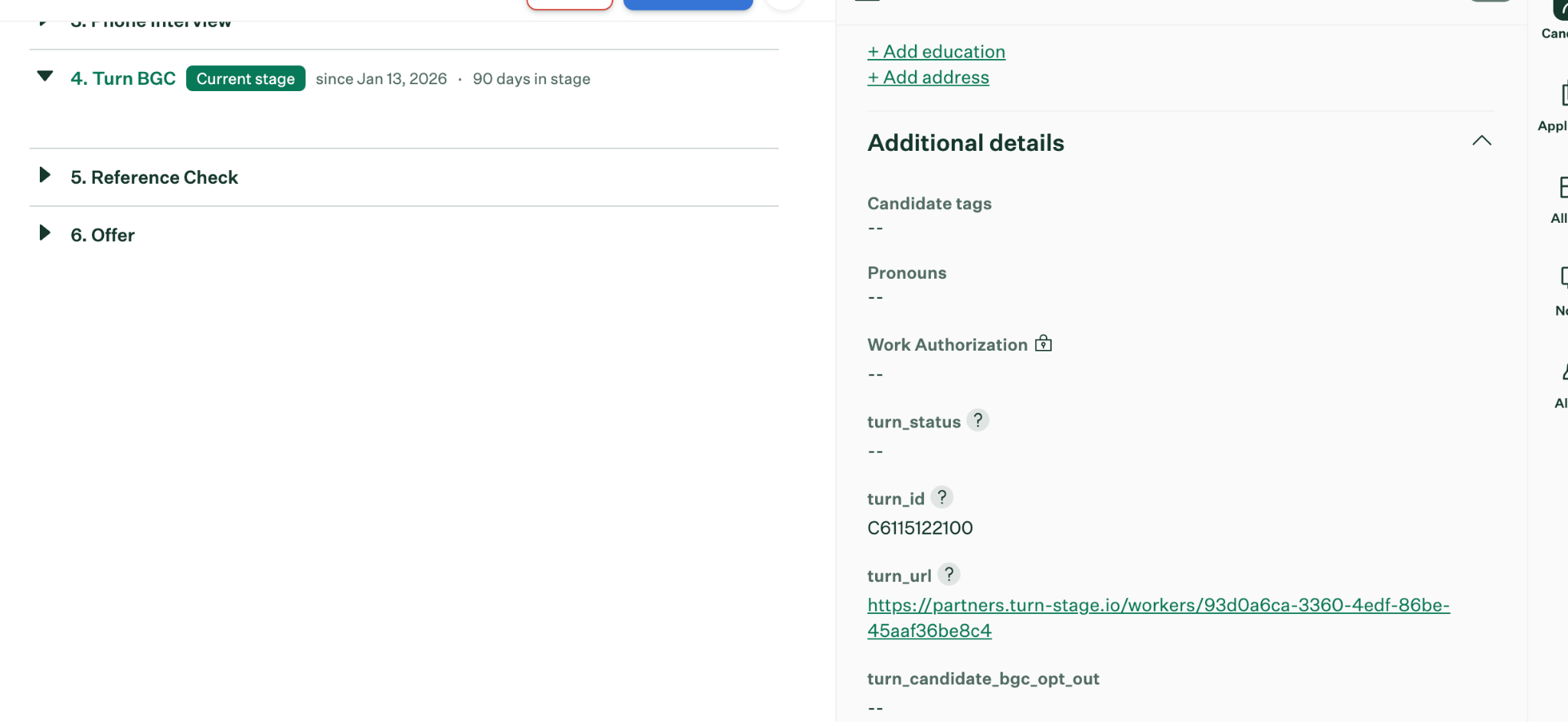The width and height of the screenshot is (1568, 722).
Task: Click the + Add education link
Action: pos(936,51)
